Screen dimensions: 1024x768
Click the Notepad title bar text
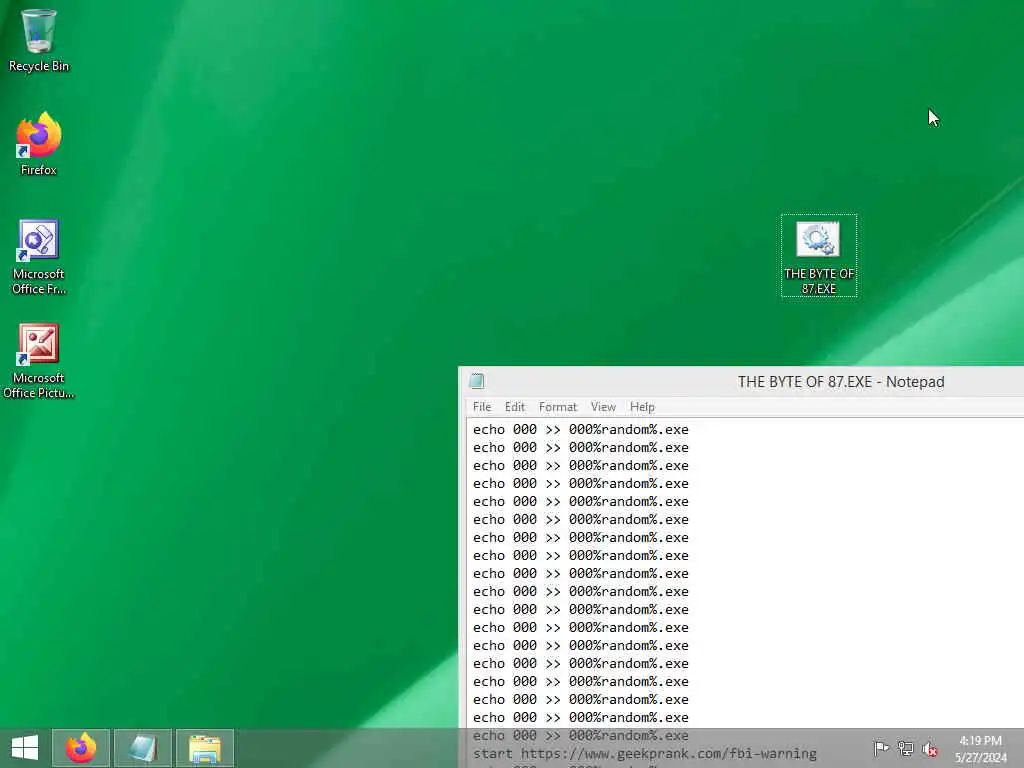pyautogui.click(x=841, y=381)
